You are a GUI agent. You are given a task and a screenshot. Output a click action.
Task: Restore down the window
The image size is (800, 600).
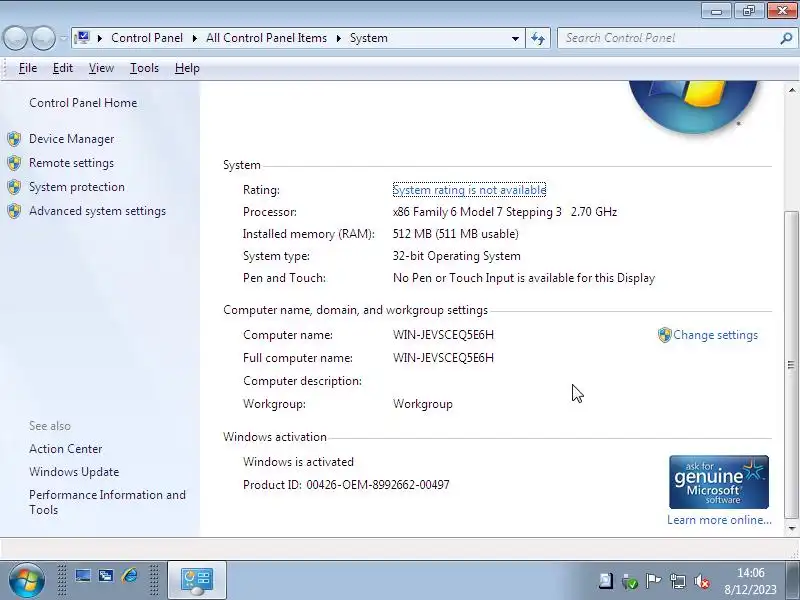[749, 10]
